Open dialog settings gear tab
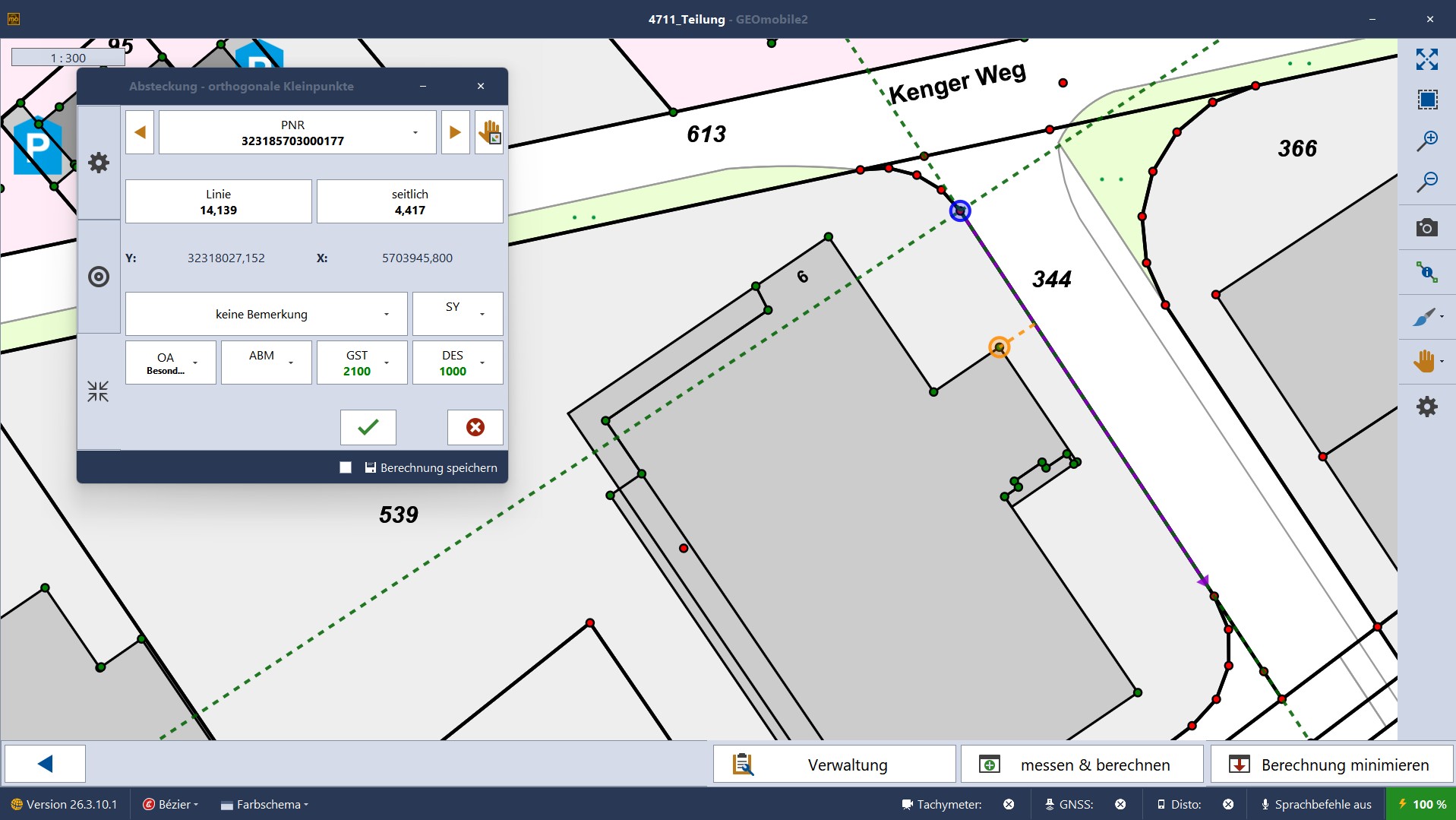This screenshot has width=1456, height=820. coord(99,163)
